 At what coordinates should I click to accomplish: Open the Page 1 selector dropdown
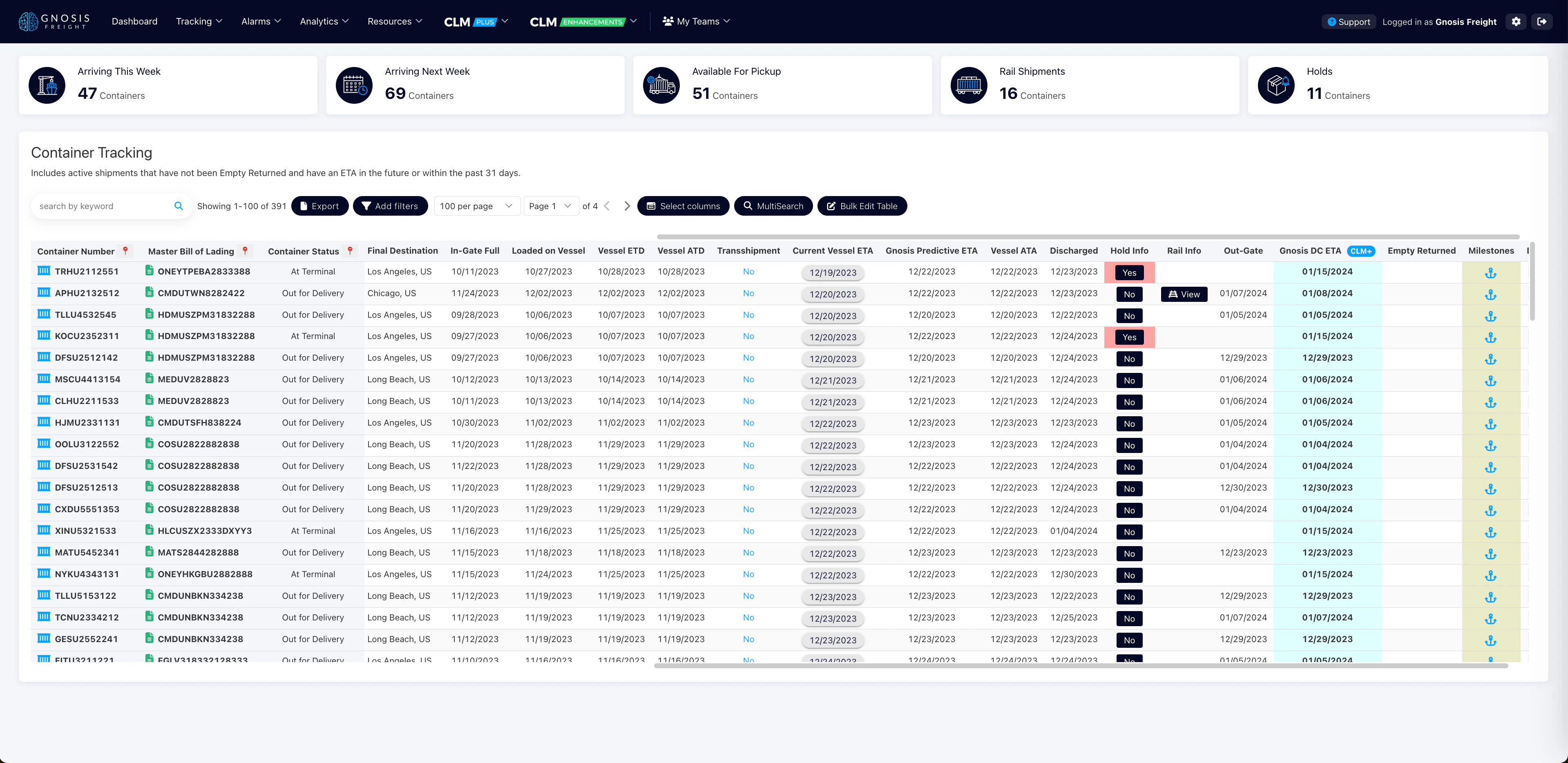point(550,205)
